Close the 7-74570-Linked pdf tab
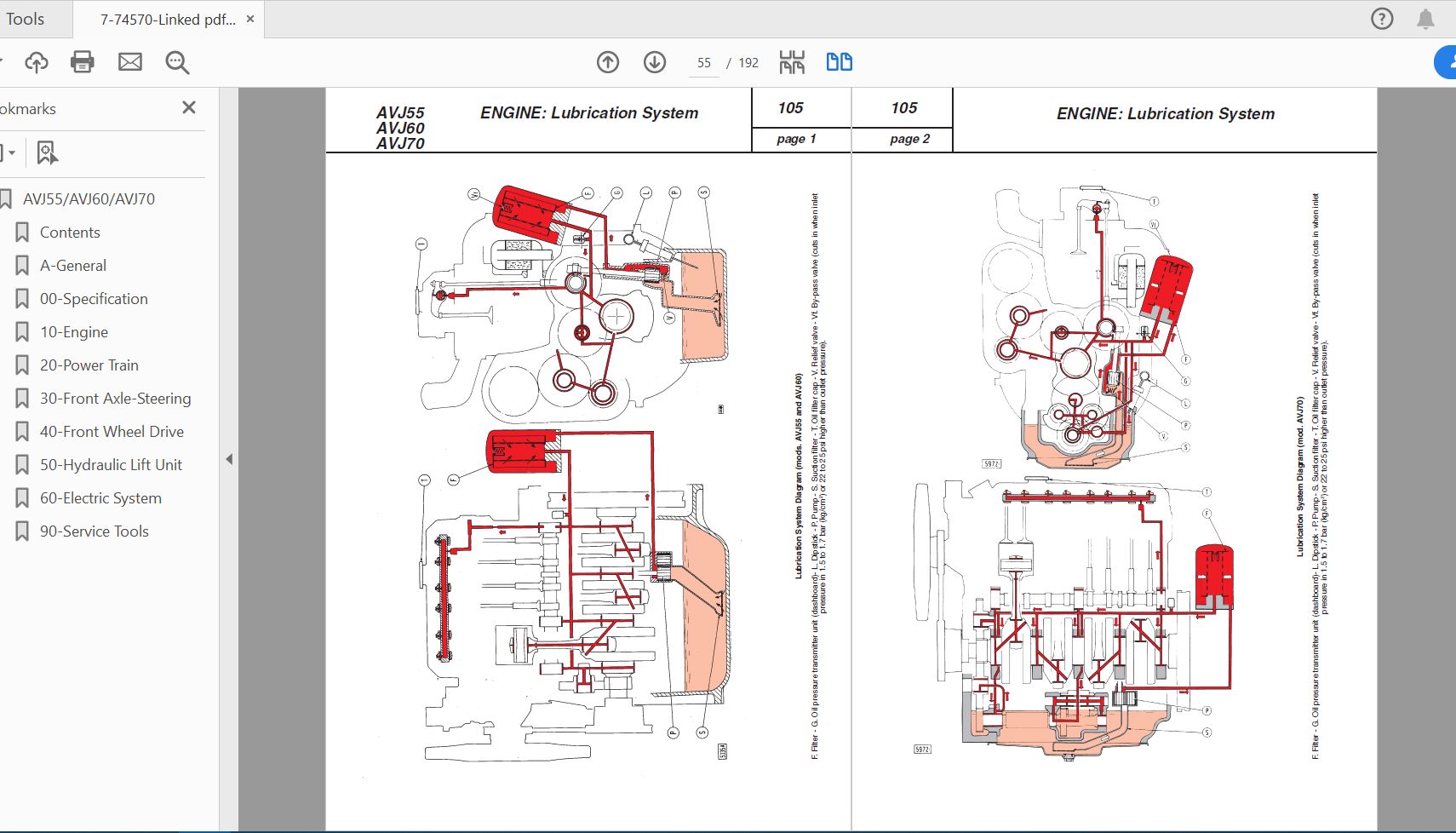The width and height of the screenshot is (1456, 833). point(250,19)
